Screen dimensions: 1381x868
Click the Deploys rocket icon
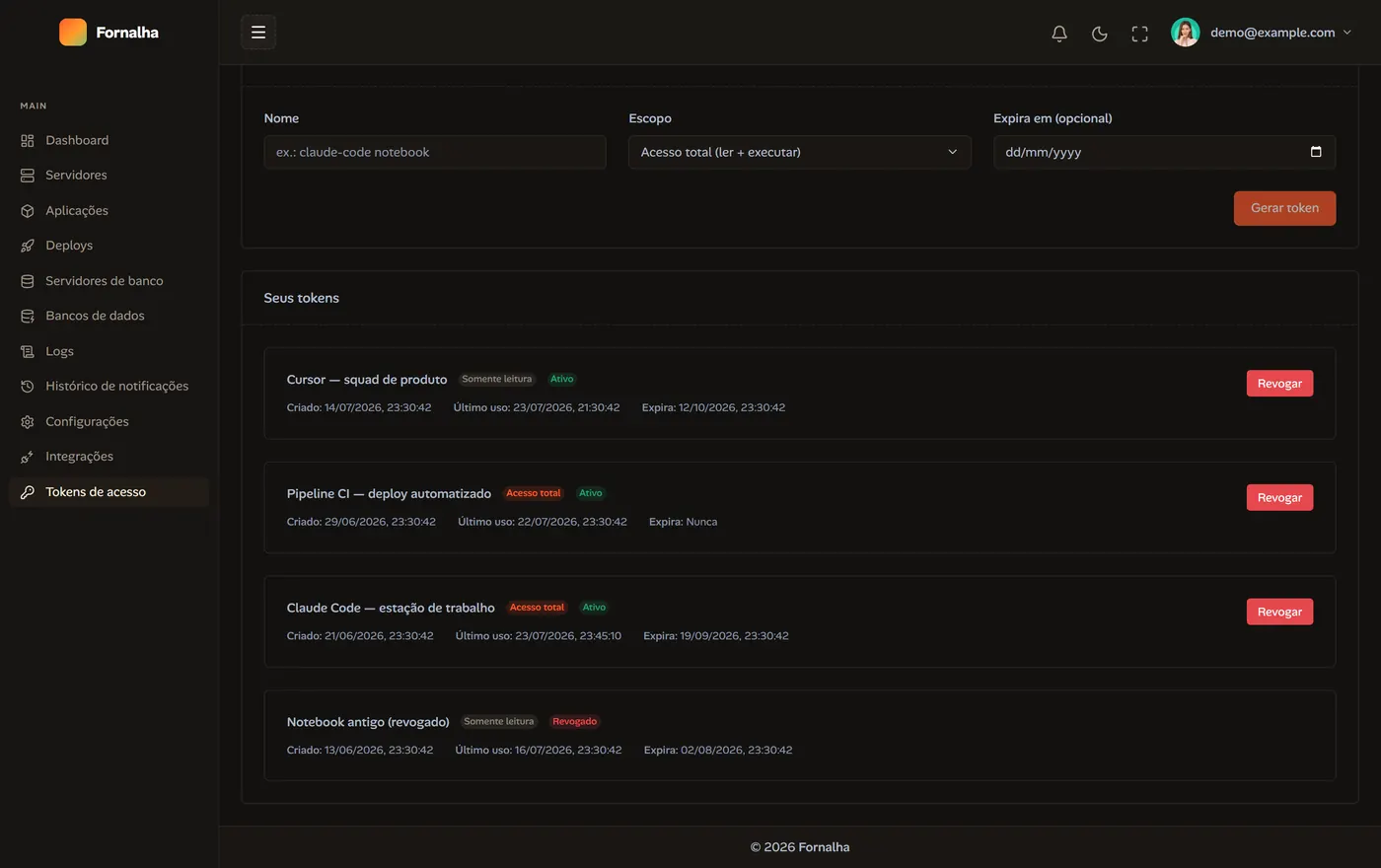click(28, 246)
